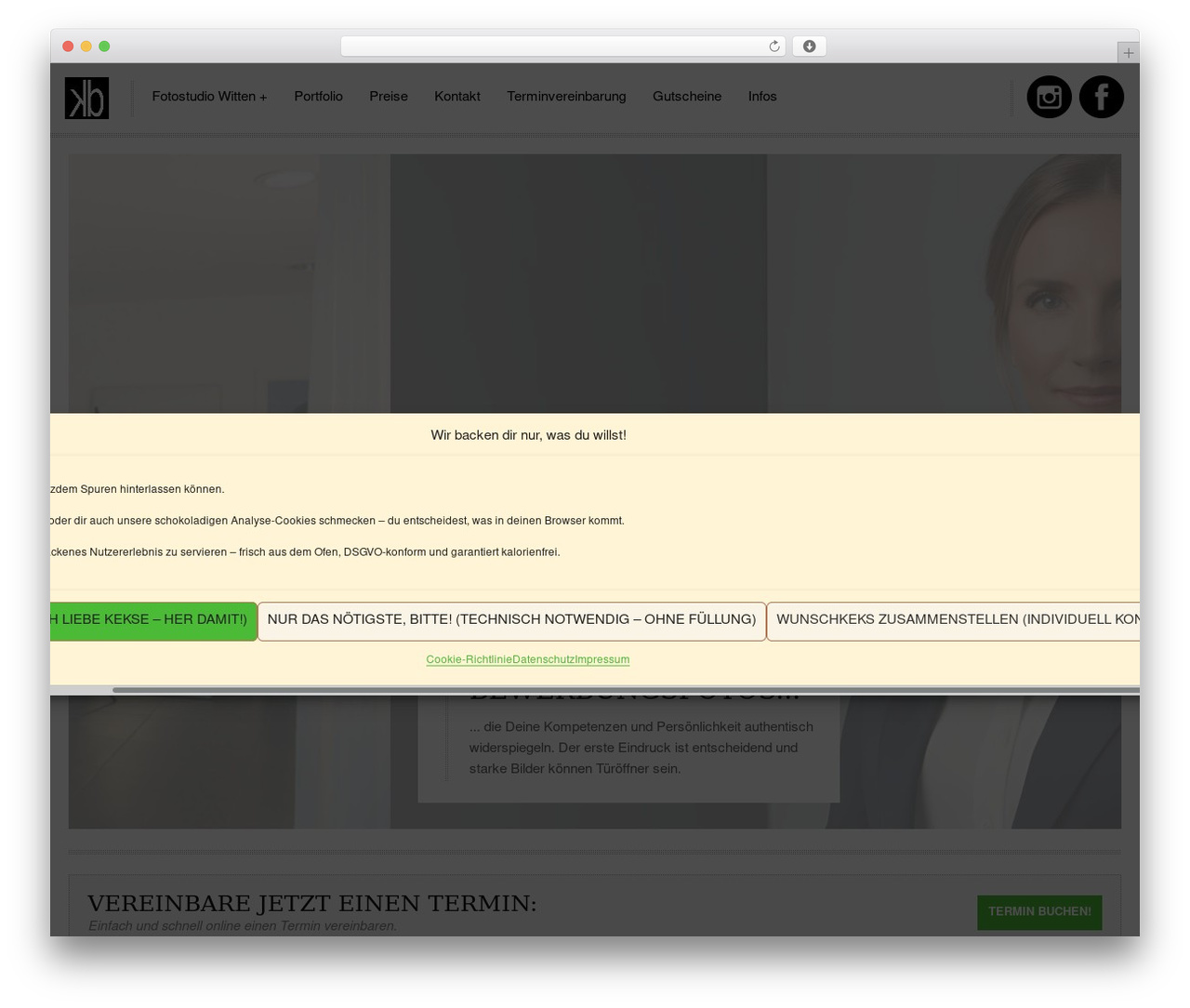Click the Termin buchen! button
1190x1008 pixels.
[x=1039, y=912]
